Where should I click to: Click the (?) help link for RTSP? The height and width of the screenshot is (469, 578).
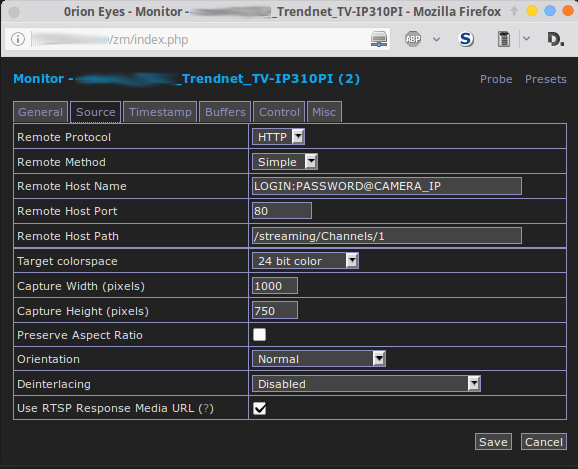pyautogui.click(x=206, y=408)
